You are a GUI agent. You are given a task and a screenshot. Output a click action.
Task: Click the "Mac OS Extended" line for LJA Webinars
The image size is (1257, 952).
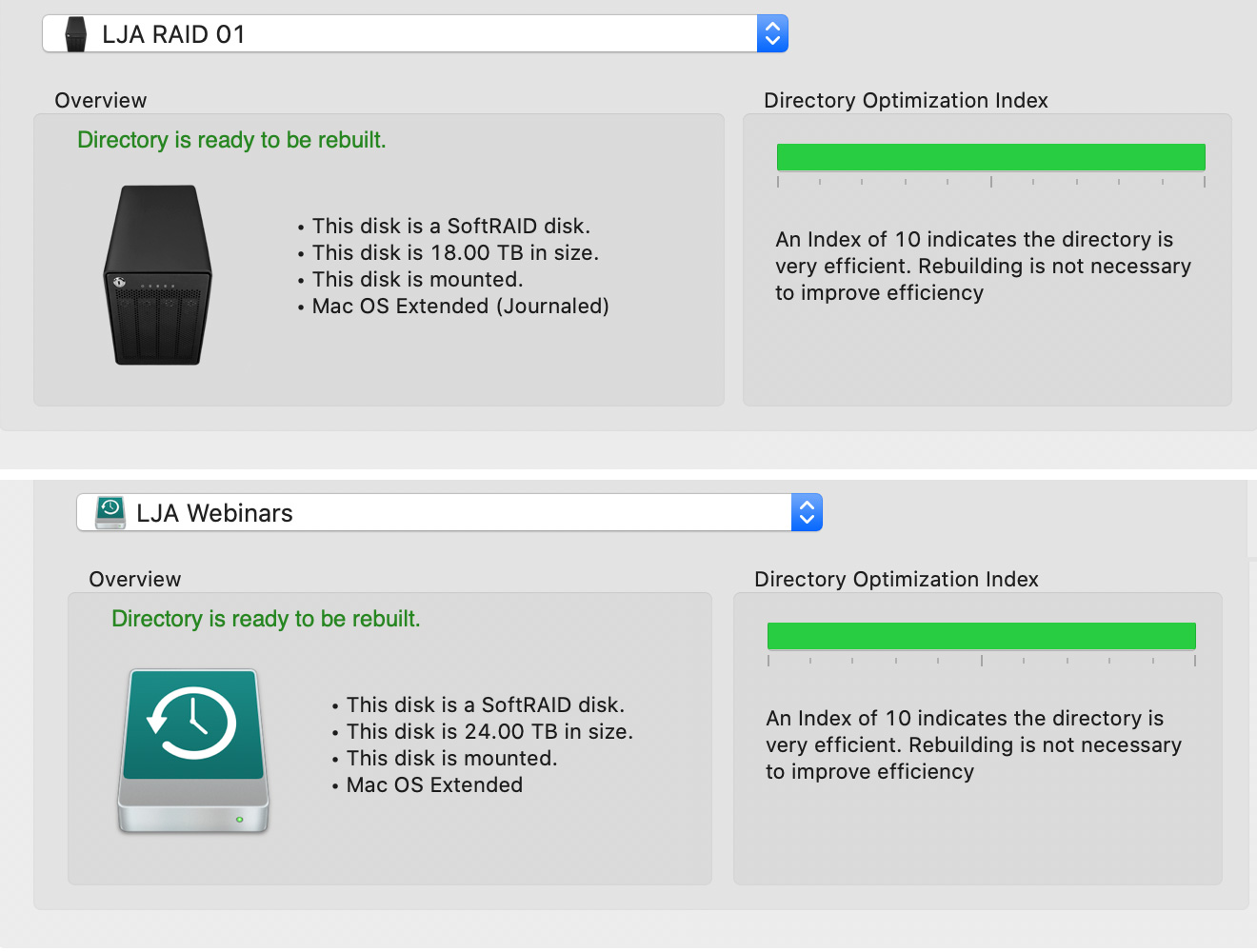(434, 785)
